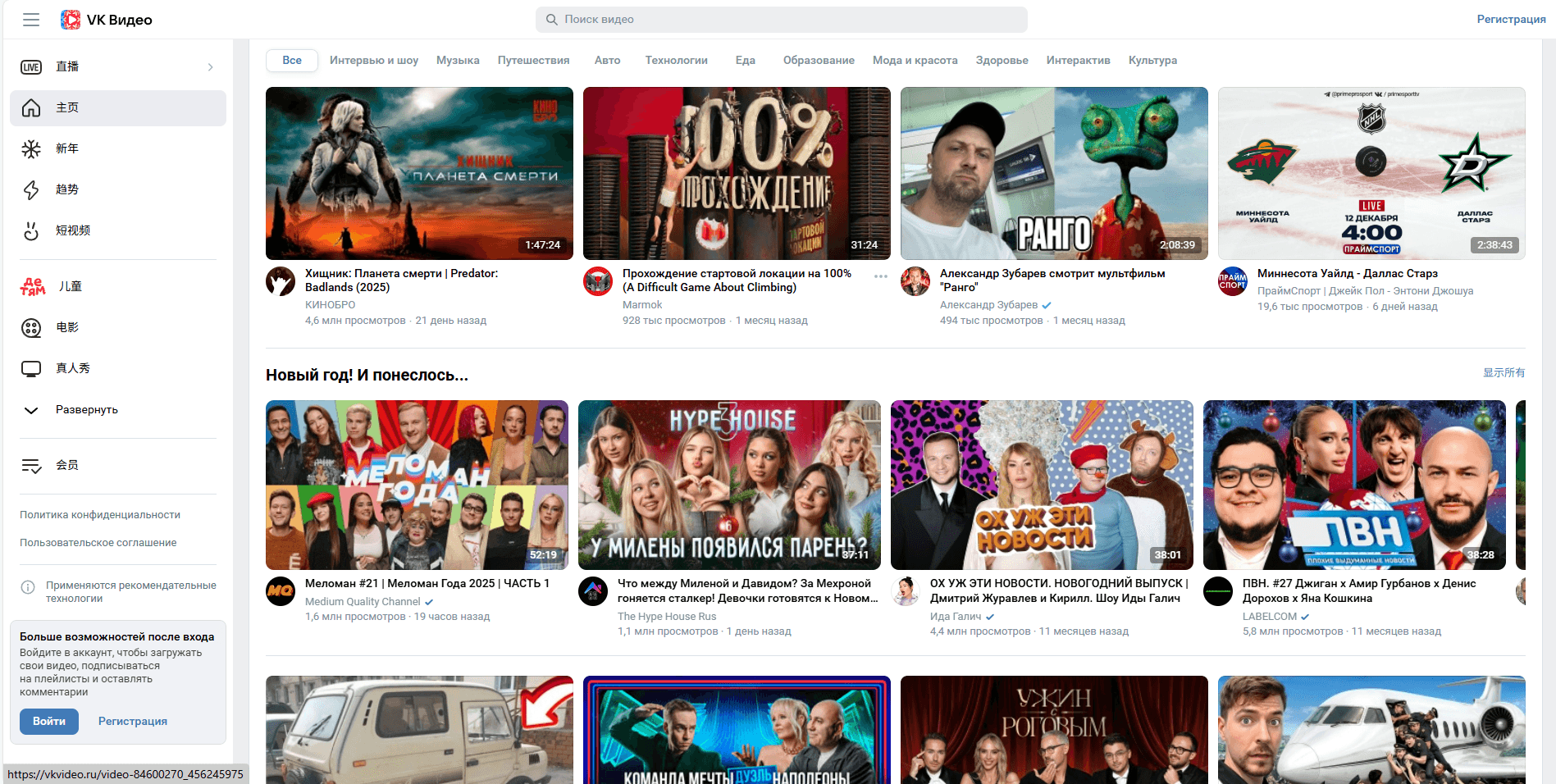This screenshot has width=1556, height=784.
Task: Click Регистрация link in the header
Action: [1511, 20]
